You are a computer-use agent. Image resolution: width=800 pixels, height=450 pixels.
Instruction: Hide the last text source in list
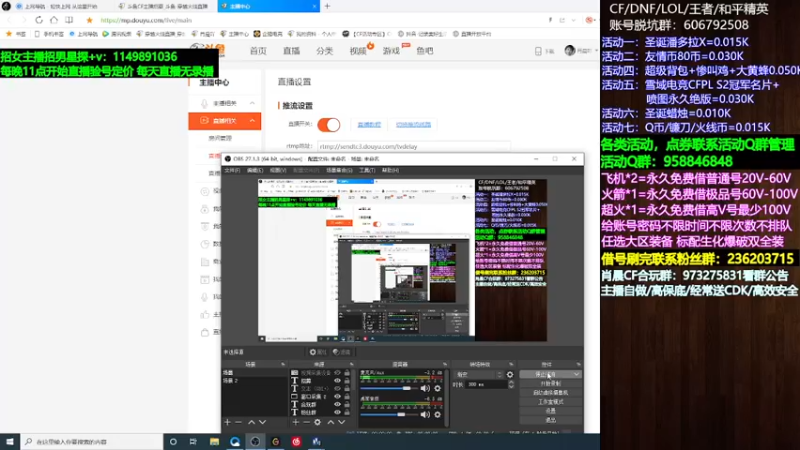point(337,412)
